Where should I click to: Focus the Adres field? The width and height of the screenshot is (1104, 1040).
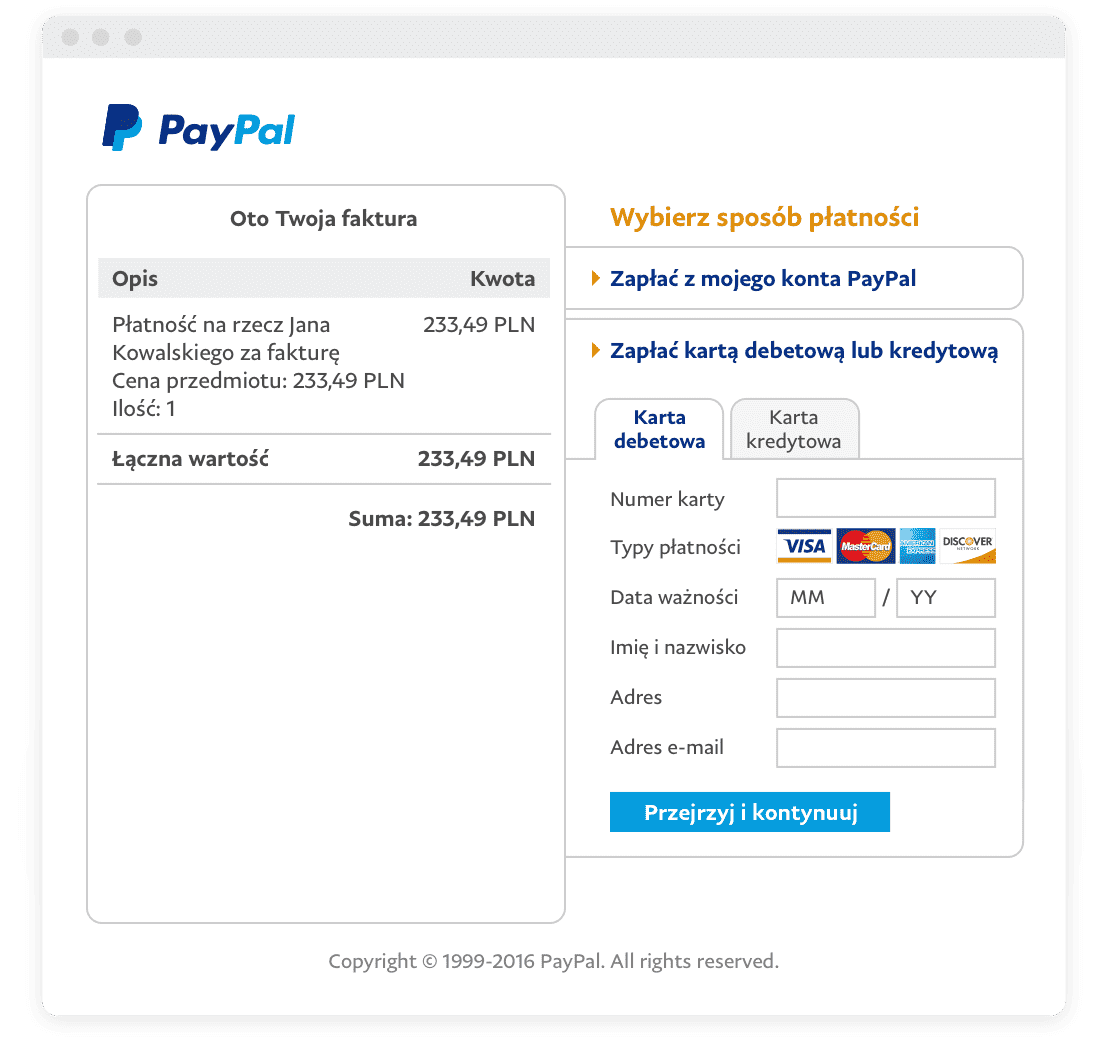(886, 698)
